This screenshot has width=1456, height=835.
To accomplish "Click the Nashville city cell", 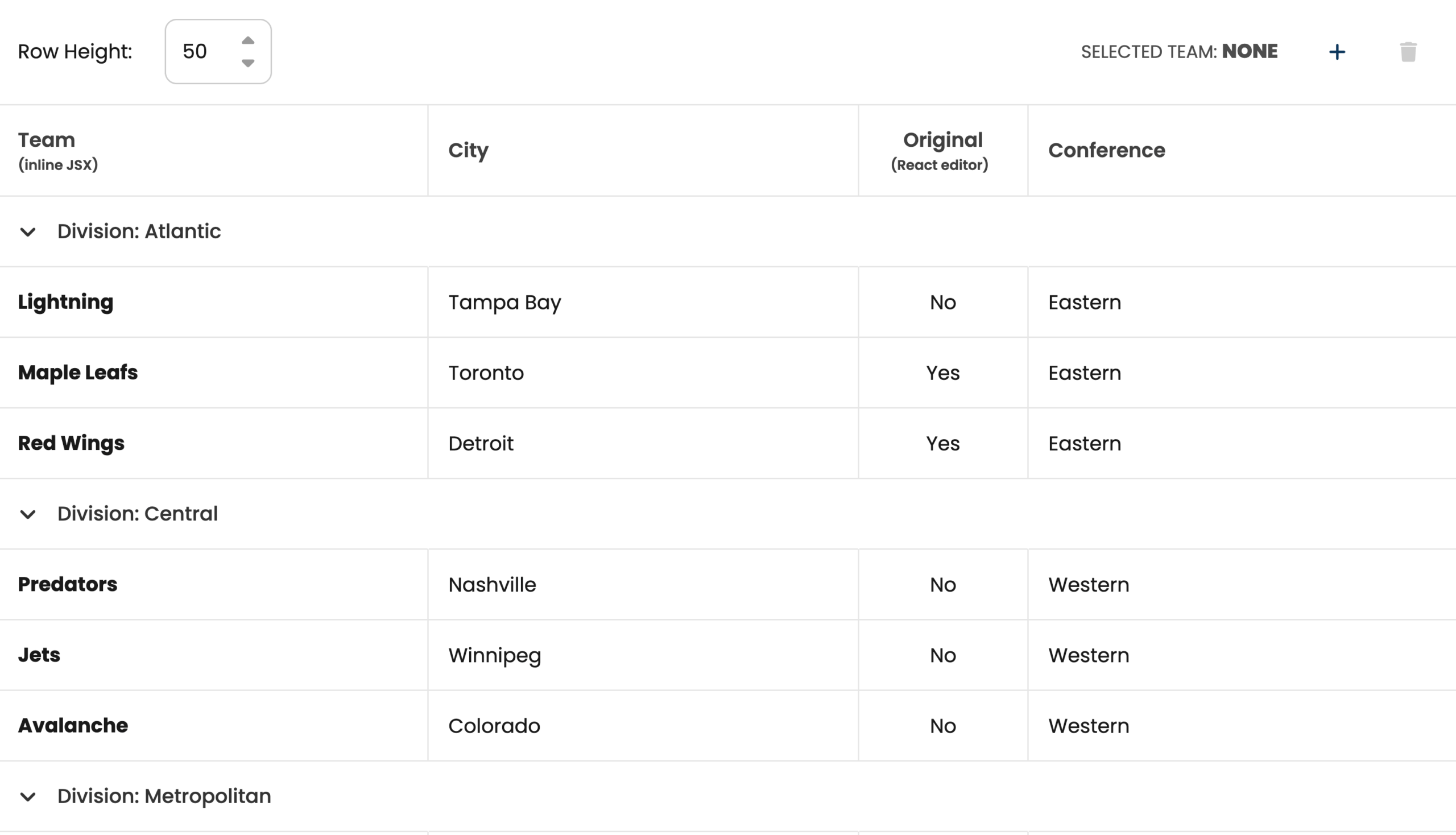I will coord(492,584).
